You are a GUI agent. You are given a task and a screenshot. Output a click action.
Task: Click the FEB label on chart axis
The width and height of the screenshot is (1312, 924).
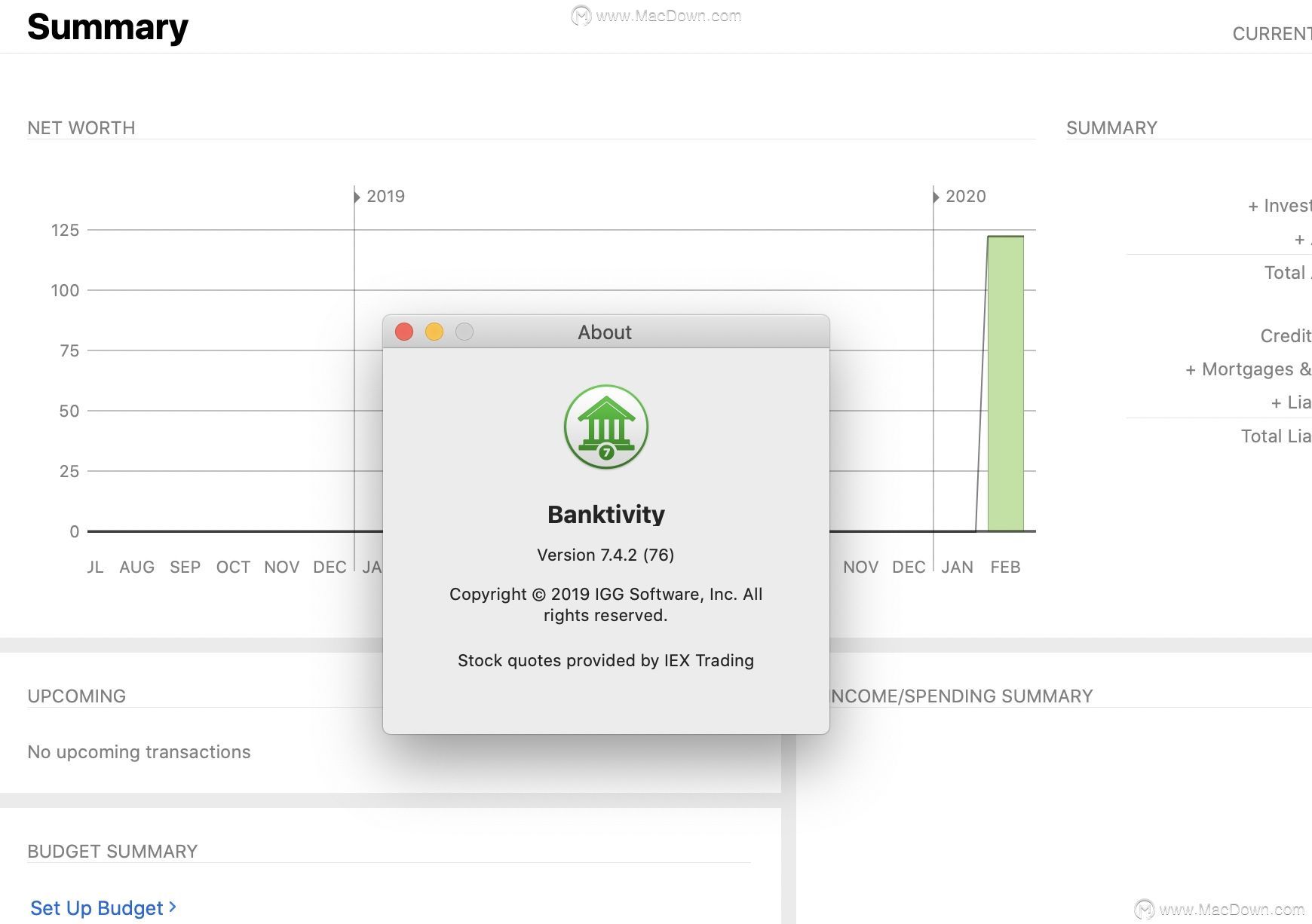coord(1005,568)
